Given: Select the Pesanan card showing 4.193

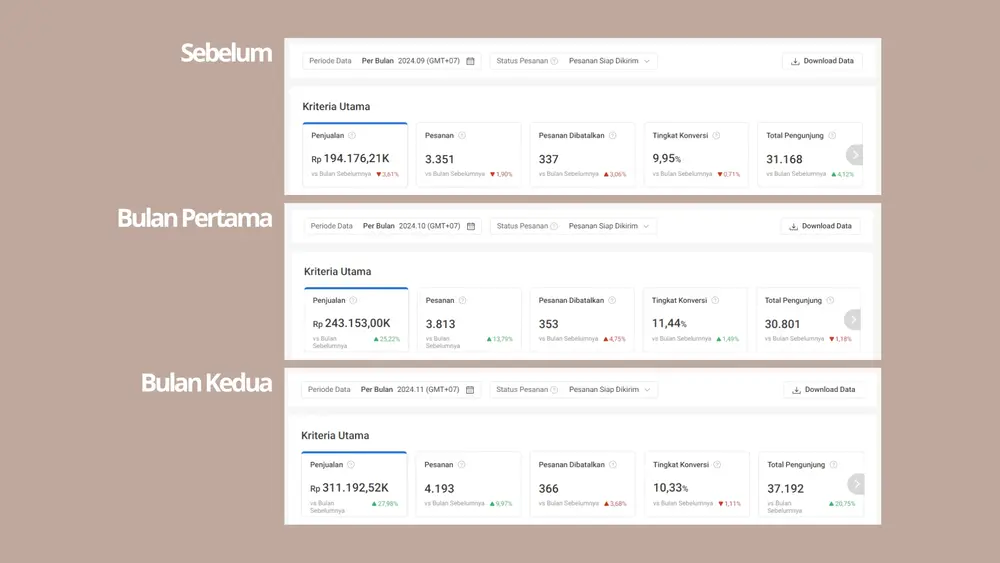Looking at the screenshot, I should pyautogui.click(x=469, y=484).
